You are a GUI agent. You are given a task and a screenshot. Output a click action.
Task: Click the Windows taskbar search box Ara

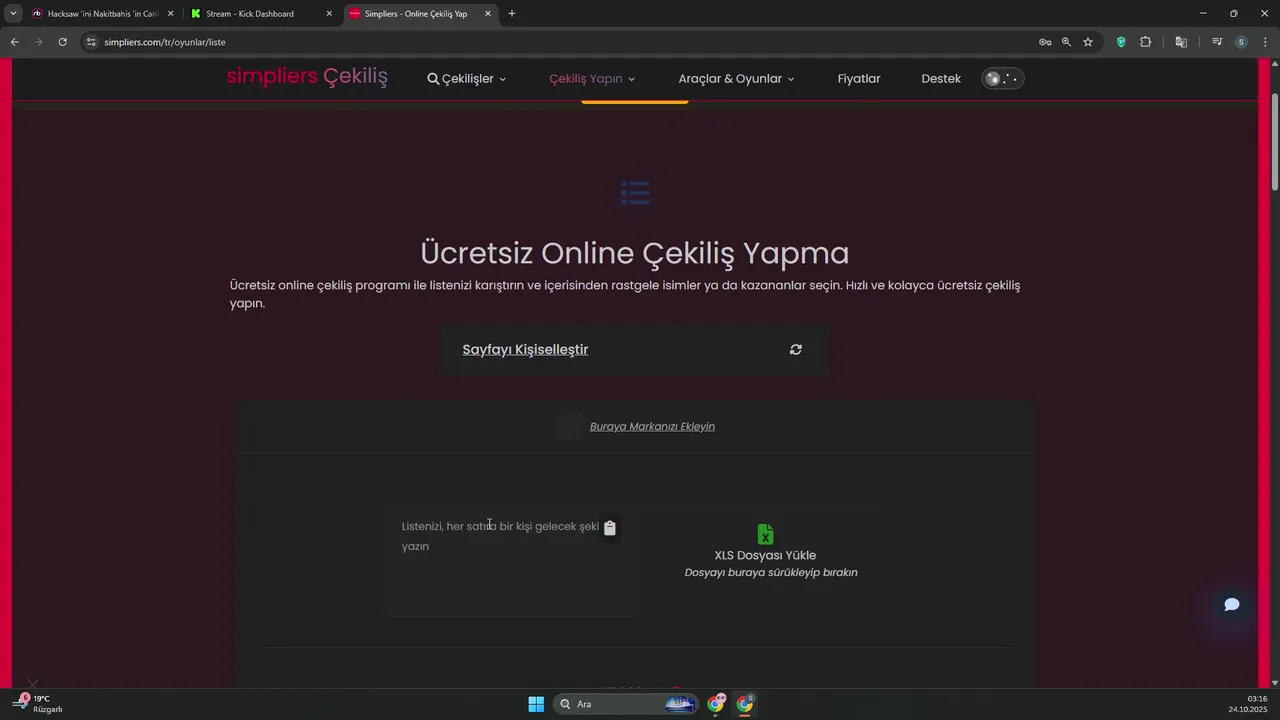tap(626, 704)
